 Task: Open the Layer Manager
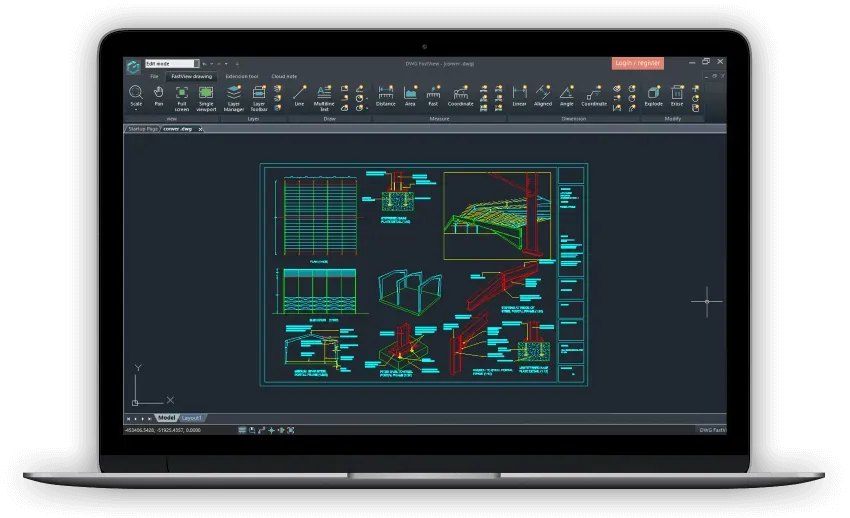[x=234, y=98]
